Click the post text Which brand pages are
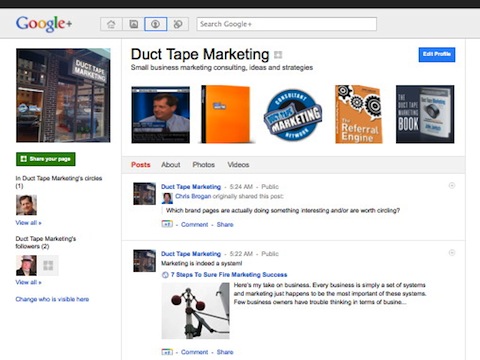This screenshot has height=360, width=480. coord(283,211)
